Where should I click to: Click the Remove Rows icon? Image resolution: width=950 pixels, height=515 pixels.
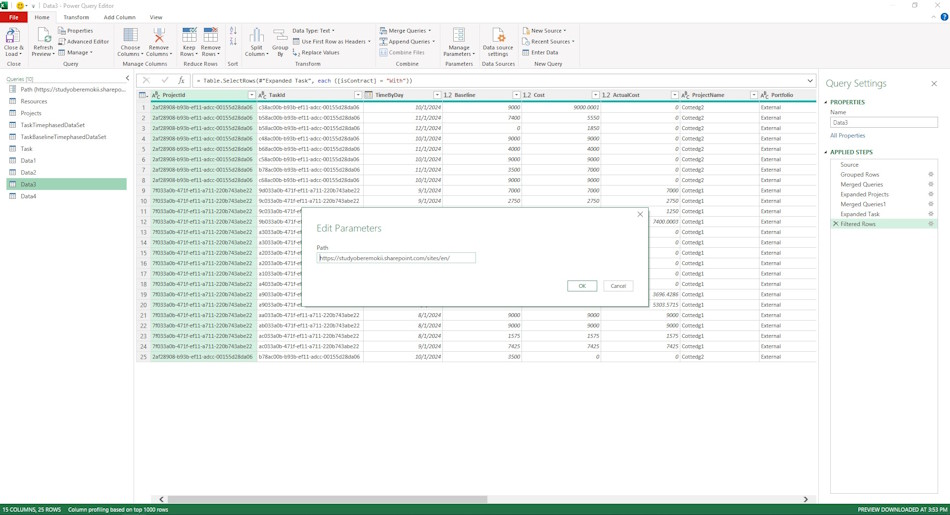click(210, 35)
